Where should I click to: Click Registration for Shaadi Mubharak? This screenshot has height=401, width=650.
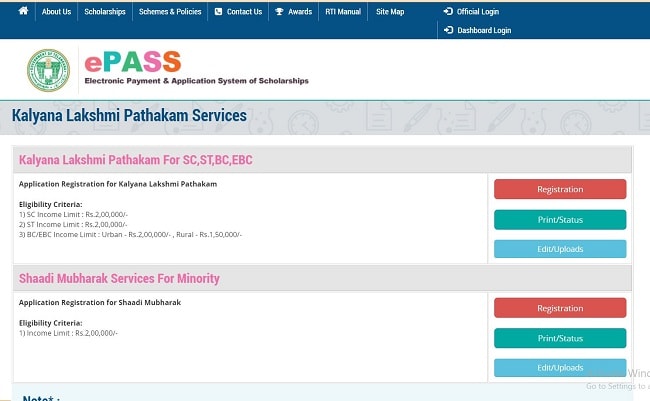(560, 308)
